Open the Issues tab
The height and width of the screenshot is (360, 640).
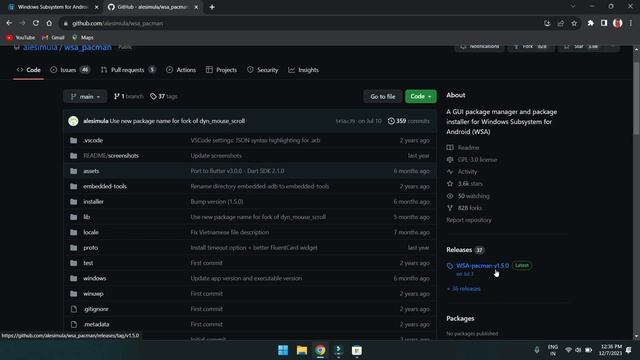[70, 70]
